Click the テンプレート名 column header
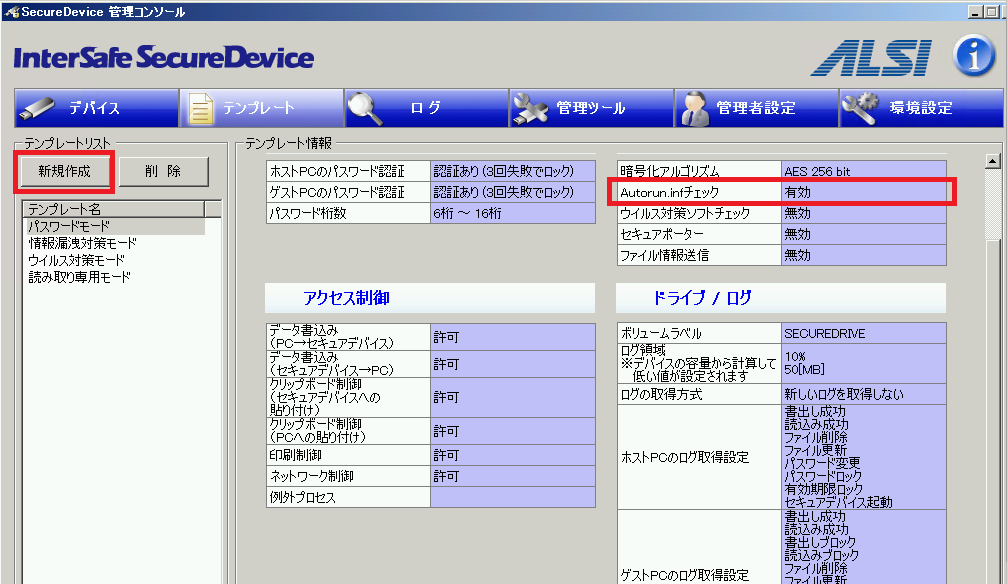This screenshot has width=1007, height=584. [x=114, y=209]
